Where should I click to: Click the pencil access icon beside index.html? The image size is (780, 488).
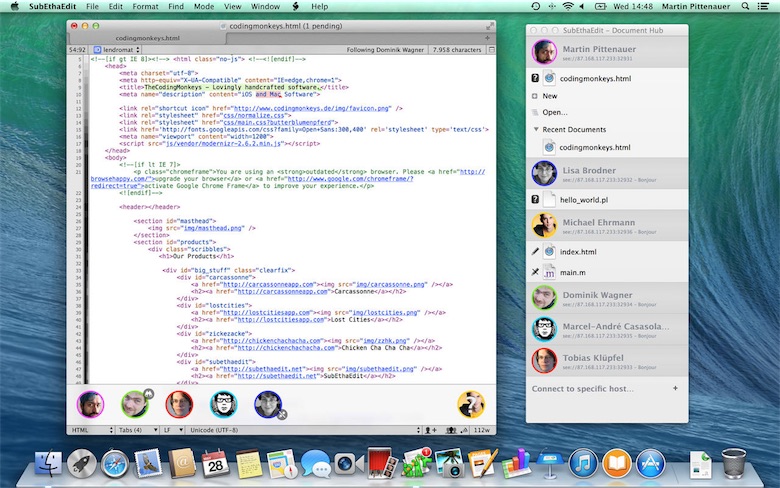point(535,252)
